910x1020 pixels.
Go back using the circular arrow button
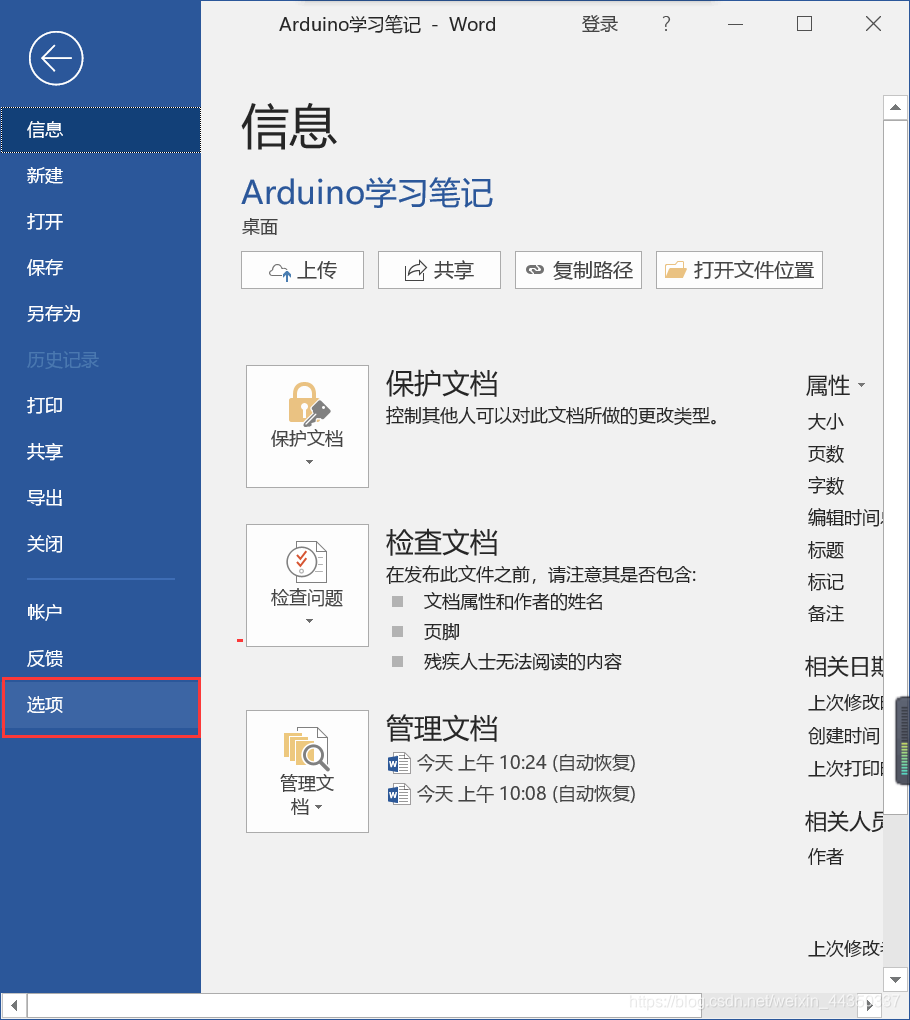pos(56,58)
